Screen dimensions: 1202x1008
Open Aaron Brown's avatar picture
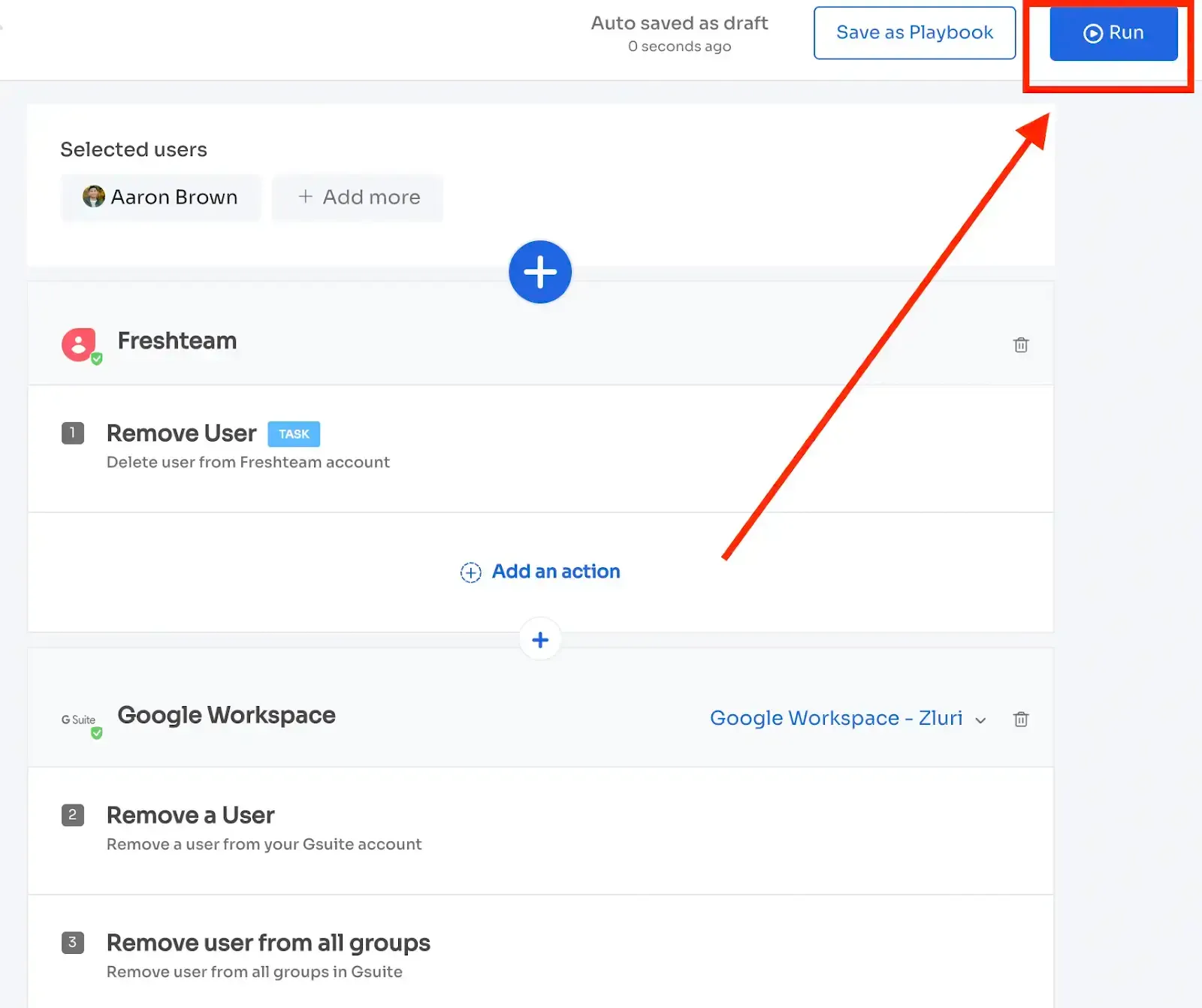point(93,197)
